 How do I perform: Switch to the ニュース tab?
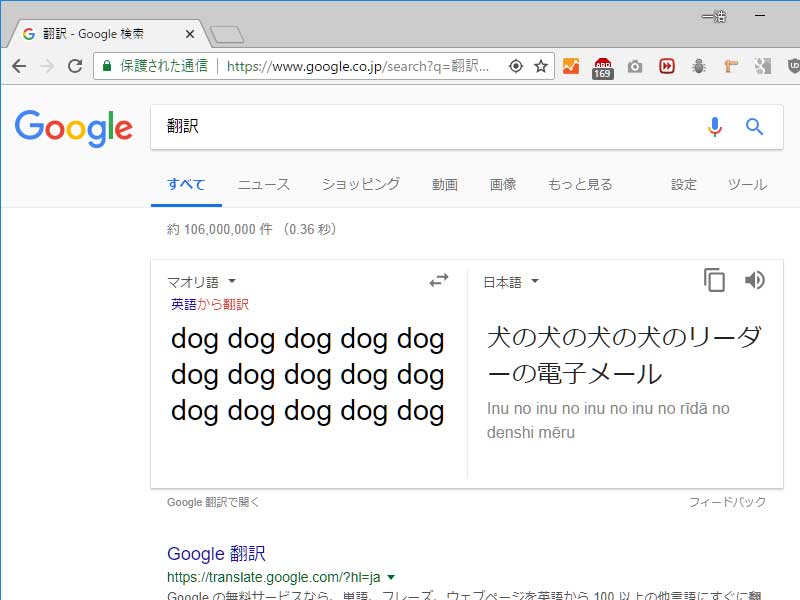(264, 184)
